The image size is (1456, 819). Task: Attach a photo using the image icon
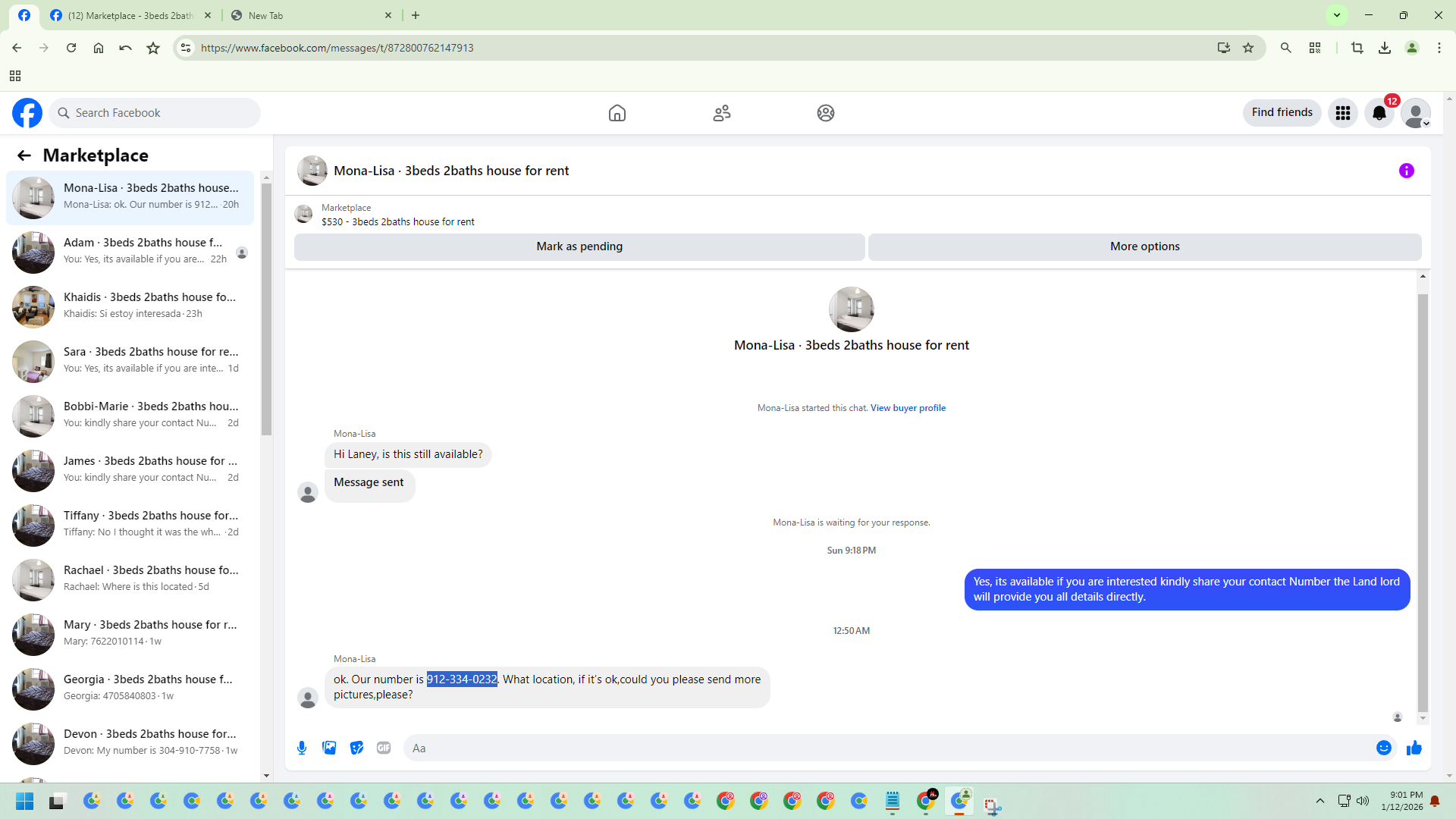(329, 748)
